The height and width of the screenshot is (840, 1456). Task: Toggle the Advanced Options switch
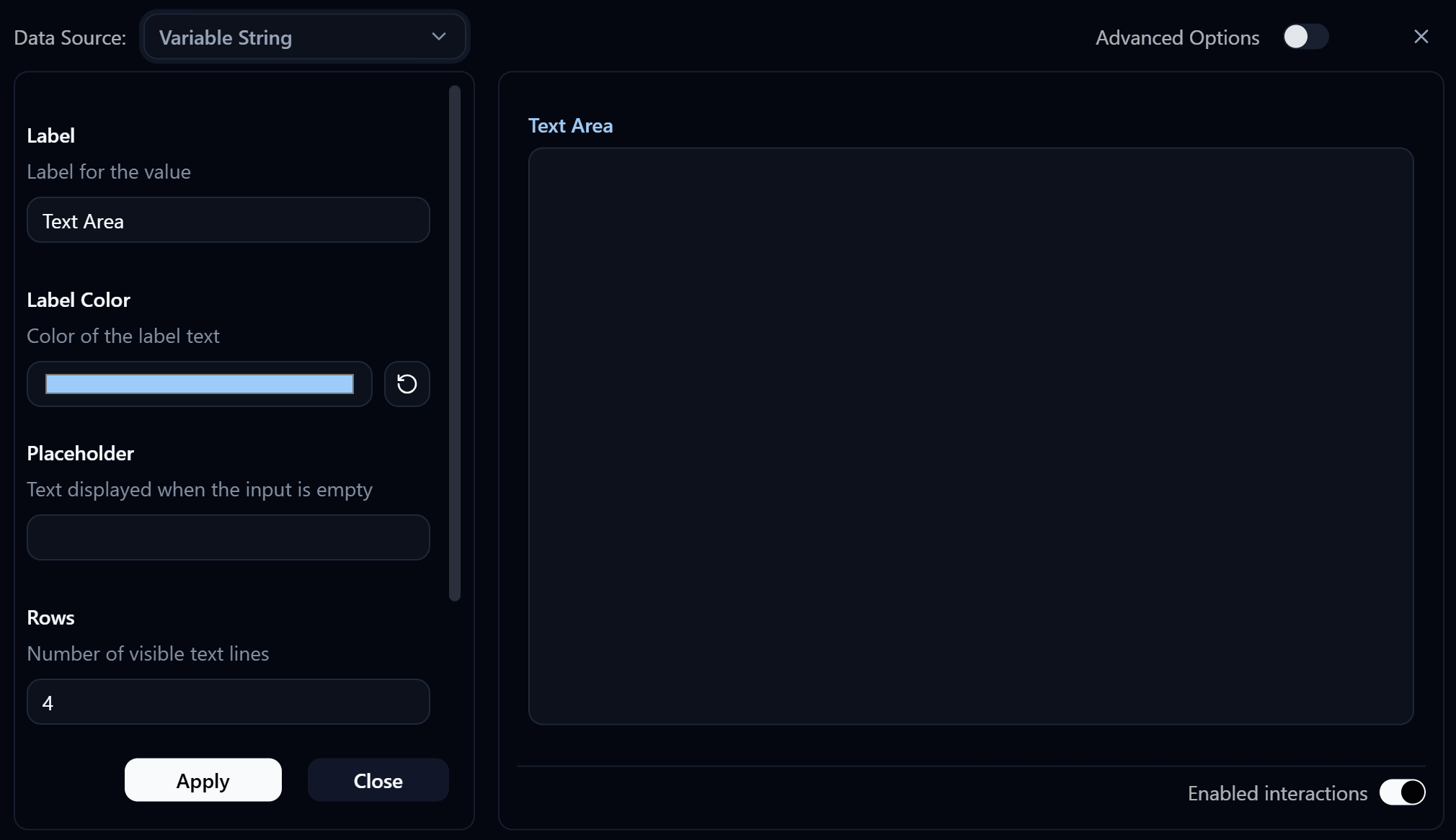(1305, 37)
